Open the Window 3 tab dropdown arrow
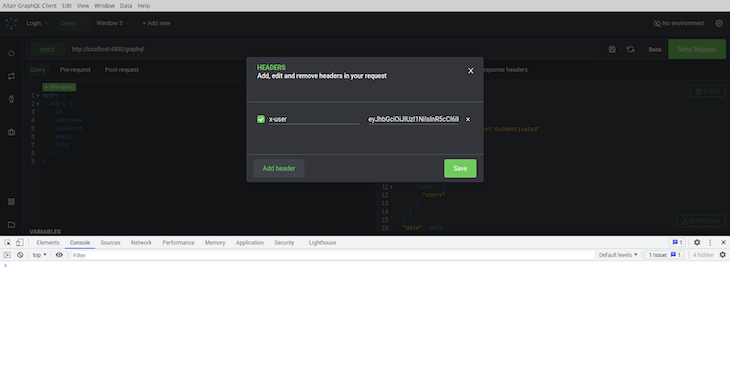730x382 pixels. [128, 23]
